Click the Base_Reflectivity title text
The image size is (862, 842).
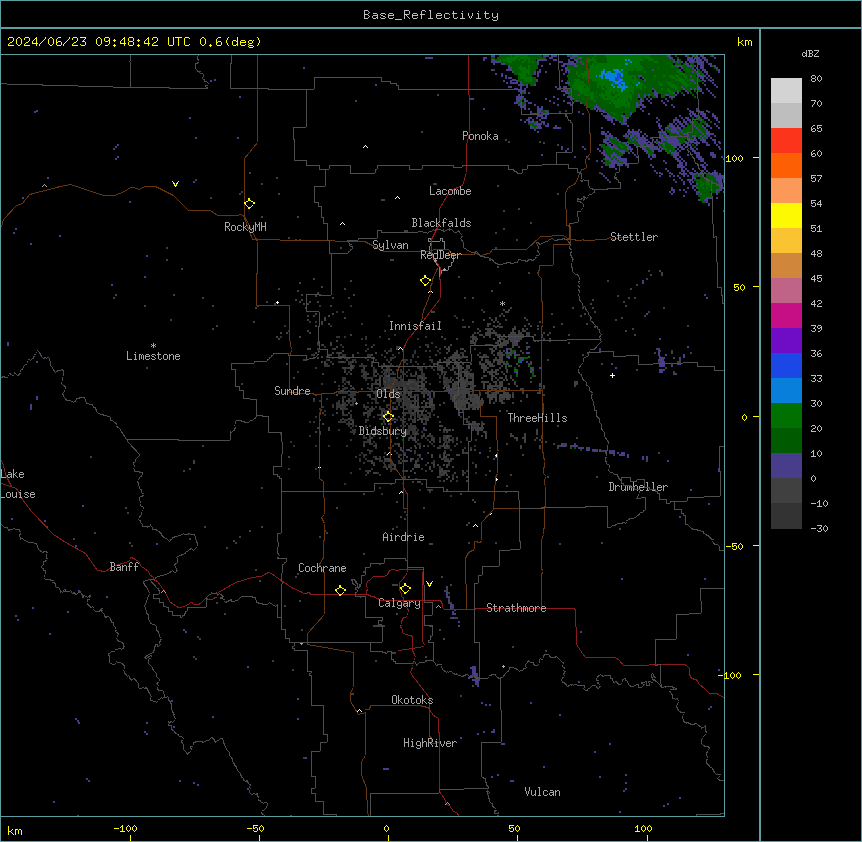[431, 15]
